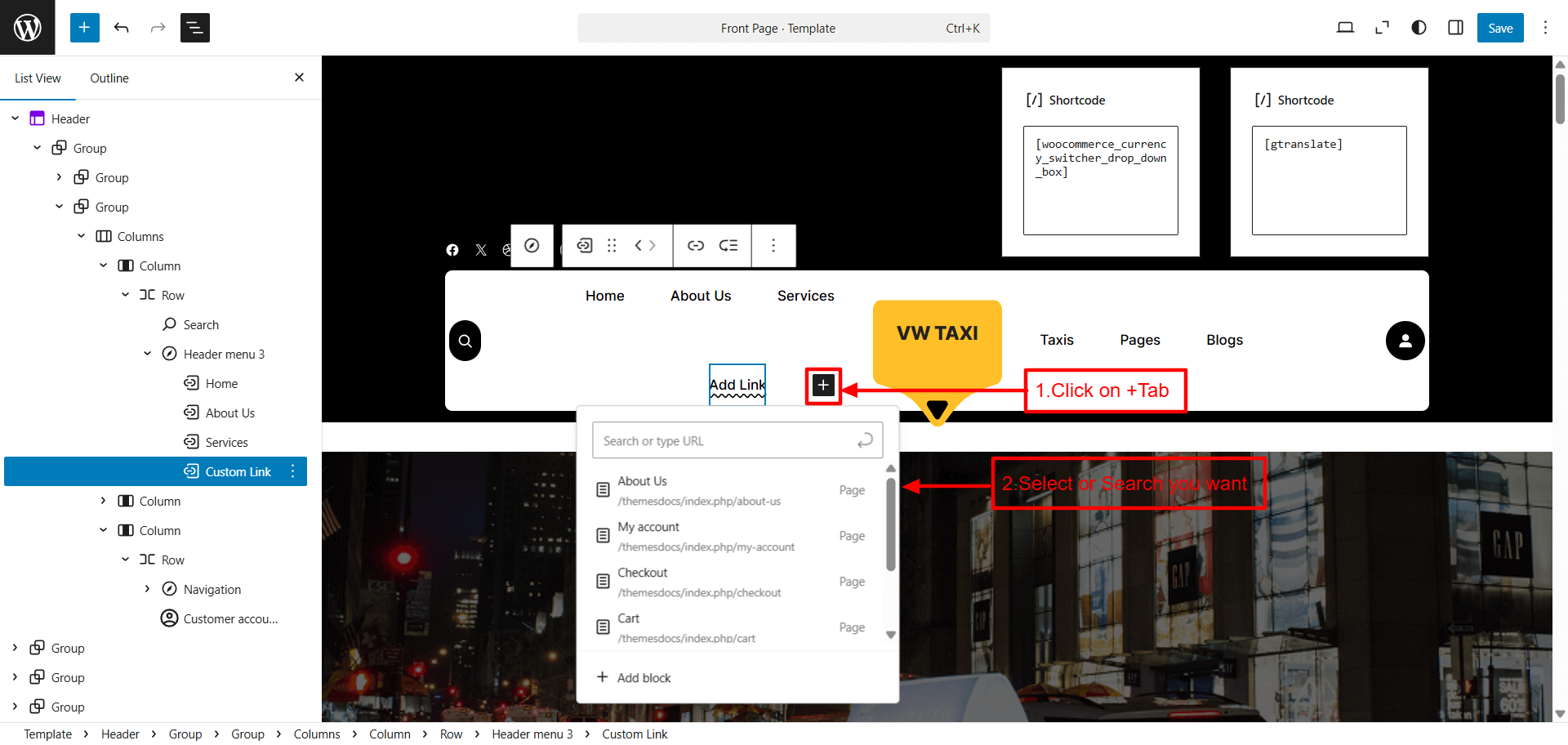Click the black search icon in header preview

pyautogui.click(x=465, y=341)
